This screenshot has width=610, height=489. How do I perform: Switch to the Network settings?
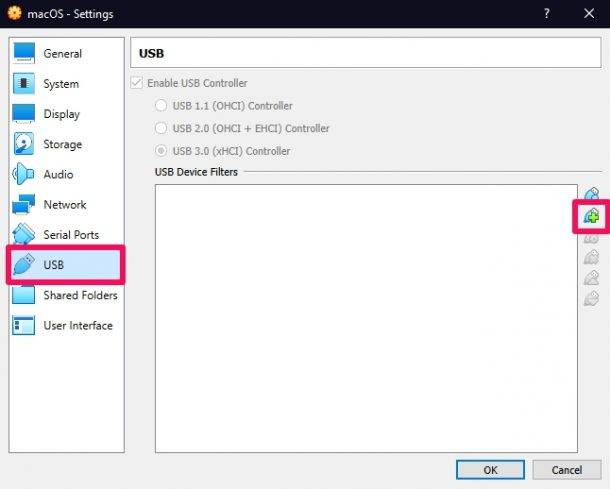point(66,205)
